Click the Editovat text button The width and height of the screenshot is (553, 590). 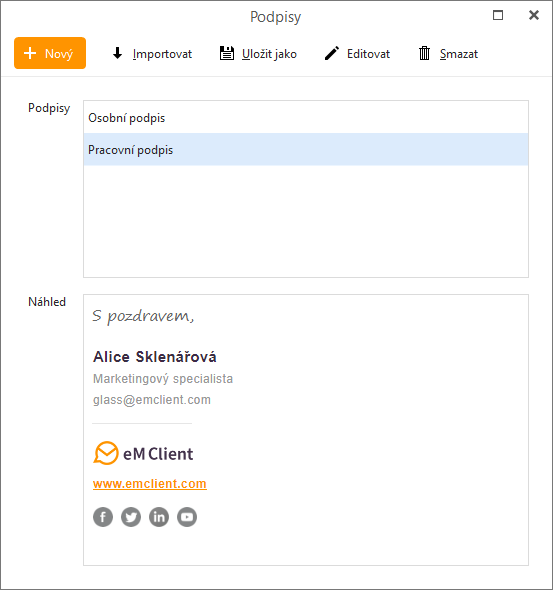click(x=368, y=54)
